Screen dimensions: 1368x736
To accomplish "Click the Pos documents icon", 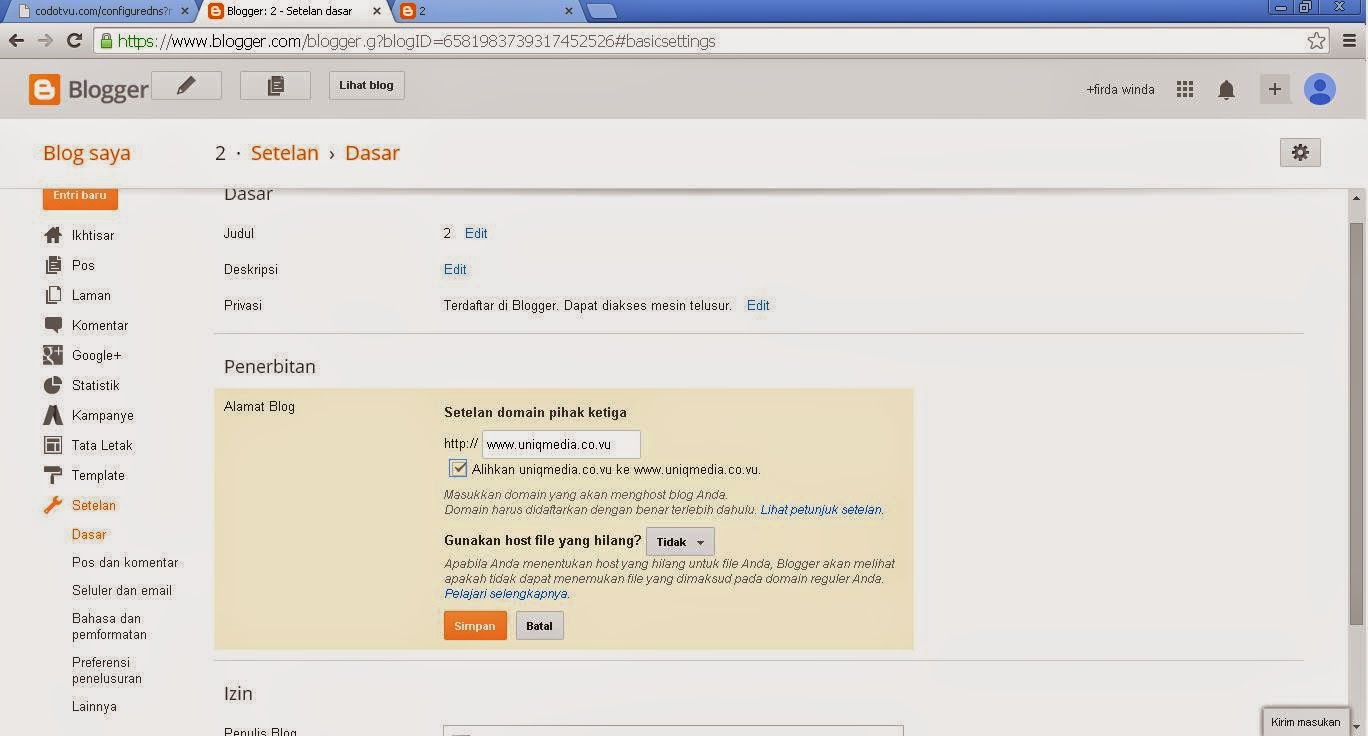I will pyautogui.click(x=53, y=265).
